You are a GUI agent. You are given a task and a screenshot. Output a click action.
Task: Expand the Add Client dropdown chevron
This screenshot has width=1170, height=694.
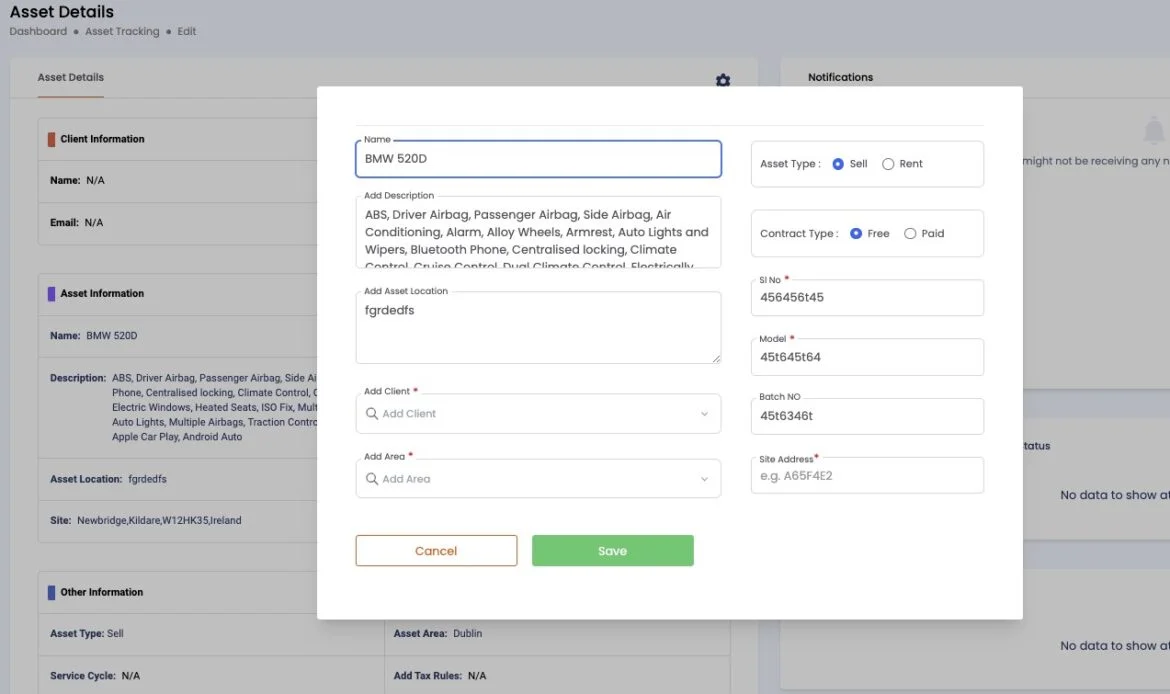tap(704, 414)
